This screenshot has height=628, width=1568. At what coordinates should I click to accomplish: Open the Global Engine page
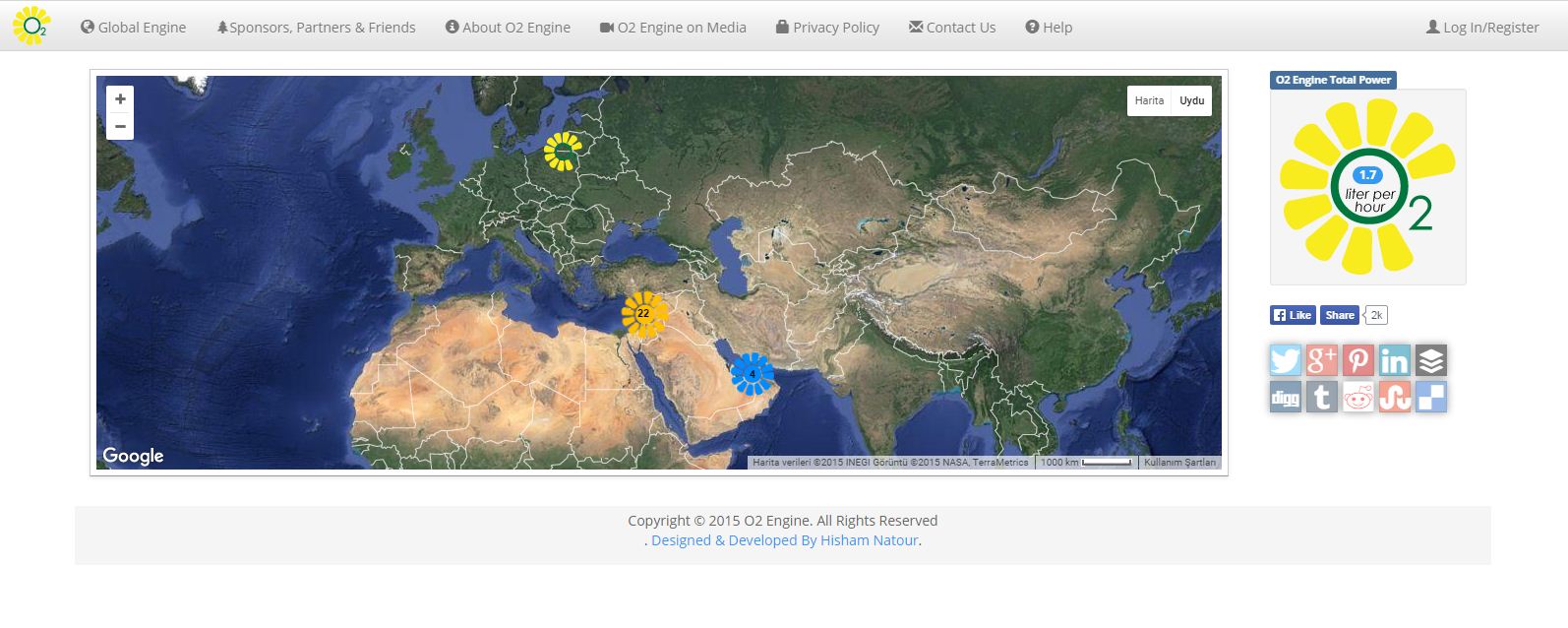click(133, 28)
